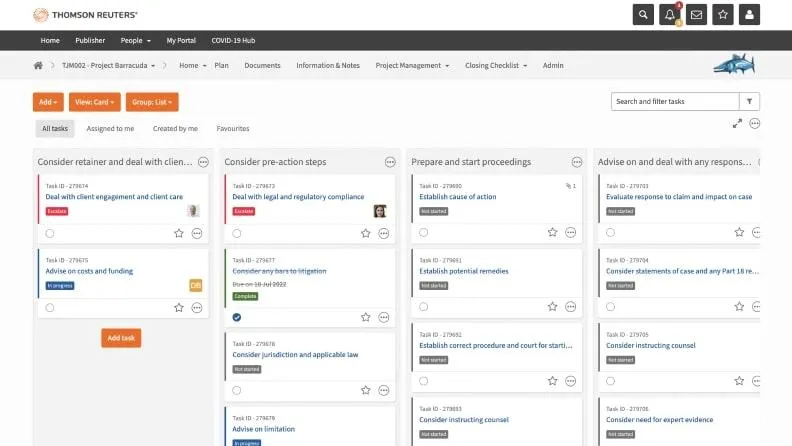
Task: Switch to Created by me tab
Action: tap(175, 128)
